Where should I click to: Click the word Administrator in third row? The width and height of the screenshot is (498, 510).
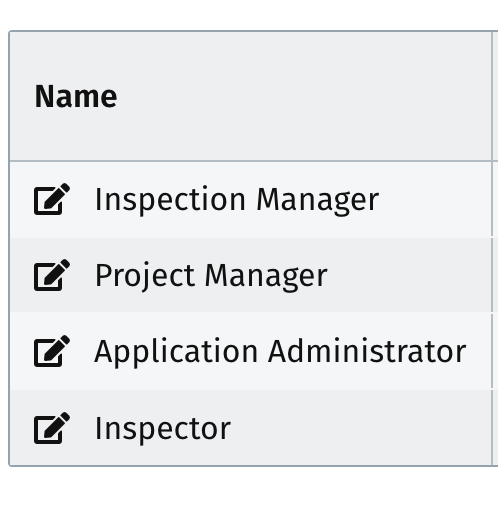(367, 351)
